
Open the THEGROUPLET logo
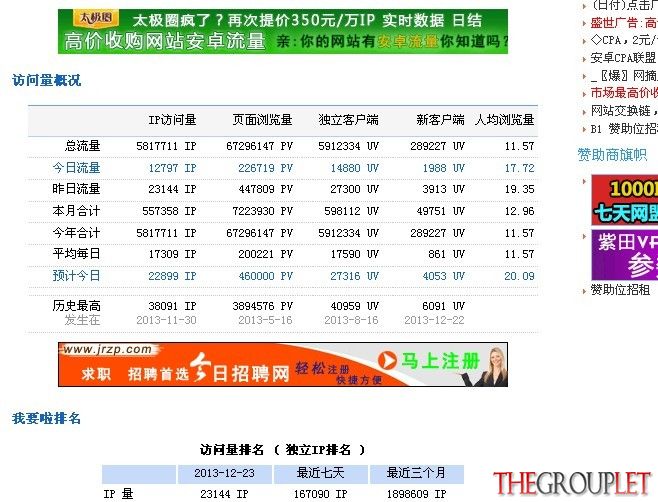pyautogui.click(x=572, y=483)
